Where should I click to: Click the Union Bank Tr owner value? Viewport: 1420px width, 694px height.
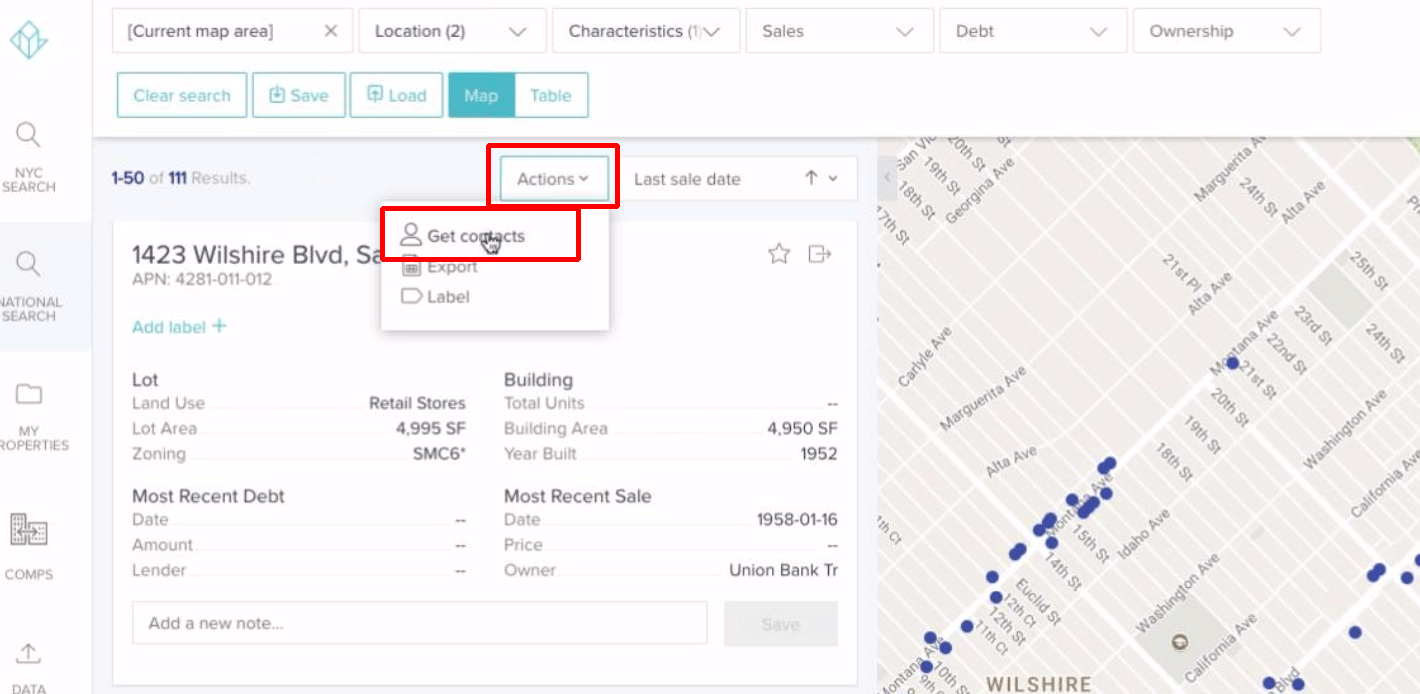pos(784,570)
